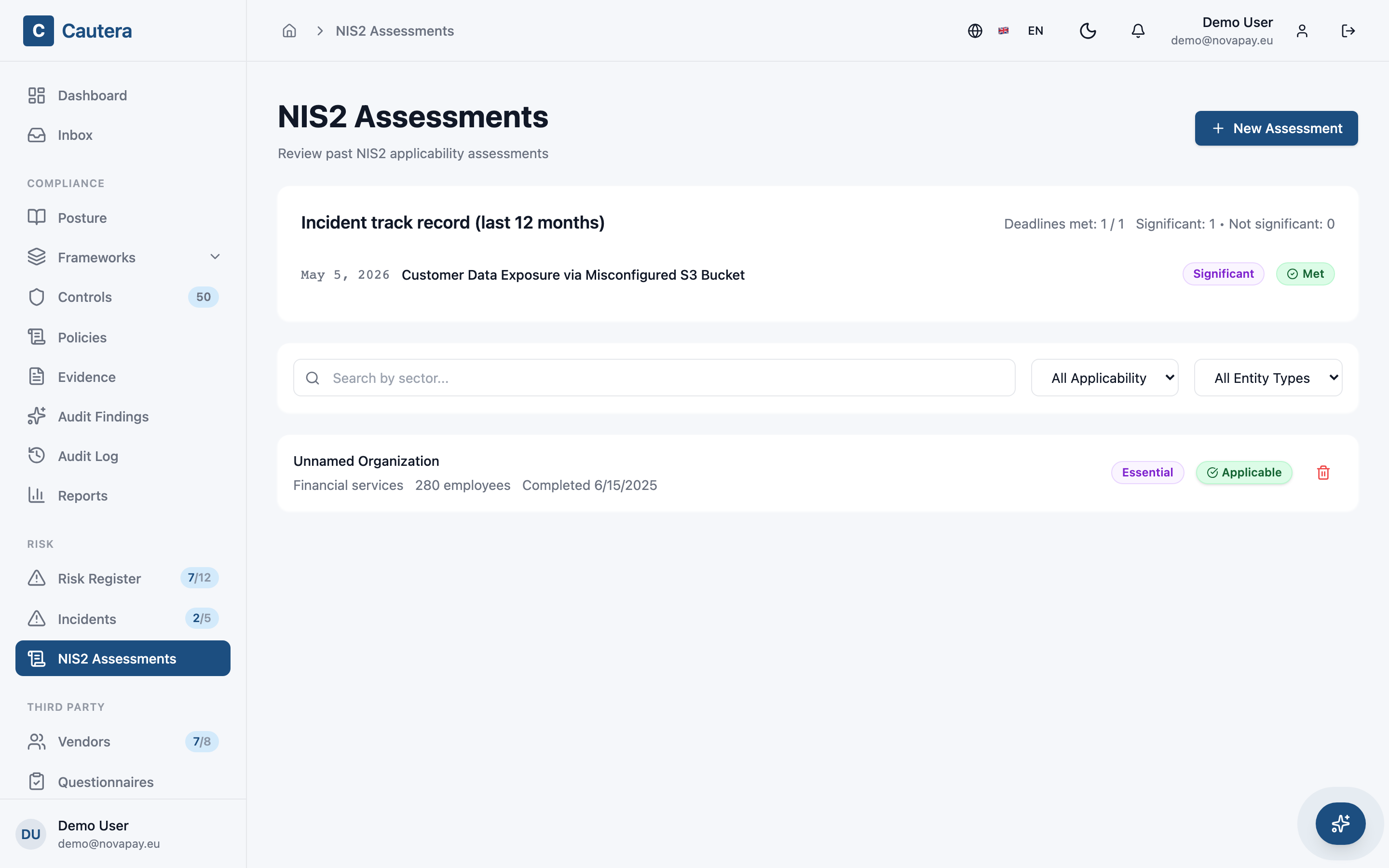Click the Audit Findings sparkle icon
Viewport: 1389px width, 868px height.
point(36,416)
